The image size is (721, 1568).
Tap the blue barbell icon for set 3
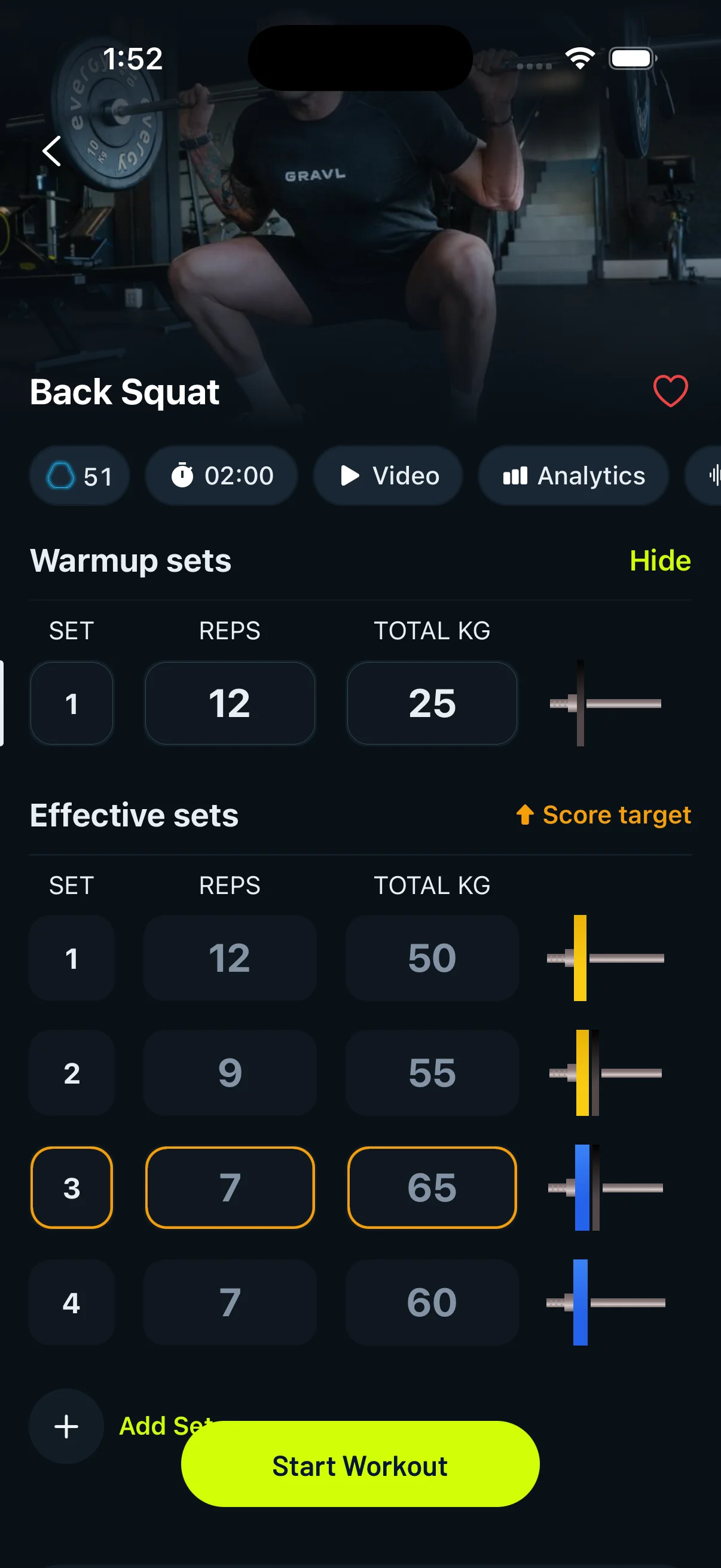pyautogui.click(x=606, y=1188)
